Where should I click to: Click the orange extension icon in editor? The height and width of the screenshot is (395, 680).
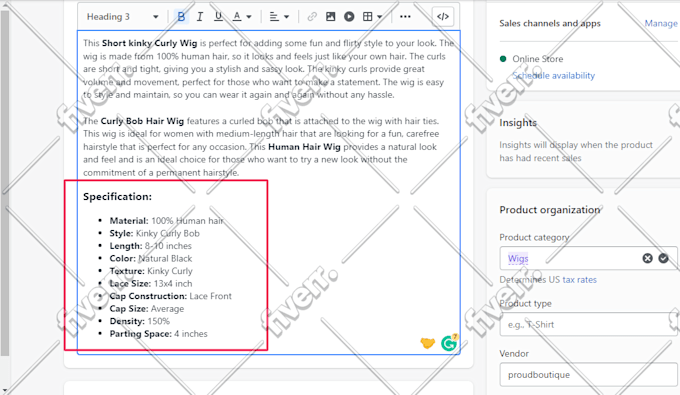428,343
